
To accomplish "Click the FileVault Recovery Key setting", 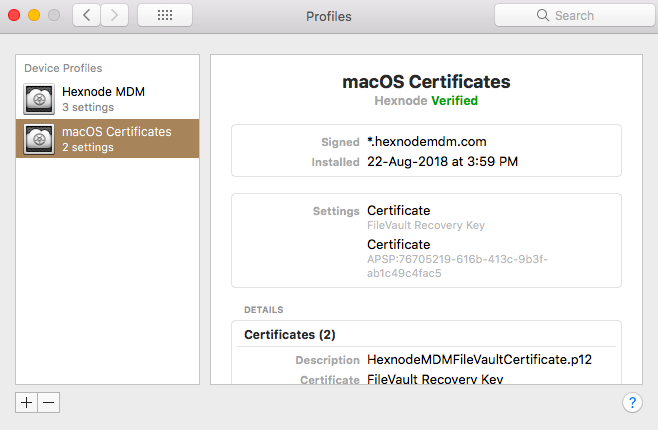I will pyautogui.click(x=426, y=225).
